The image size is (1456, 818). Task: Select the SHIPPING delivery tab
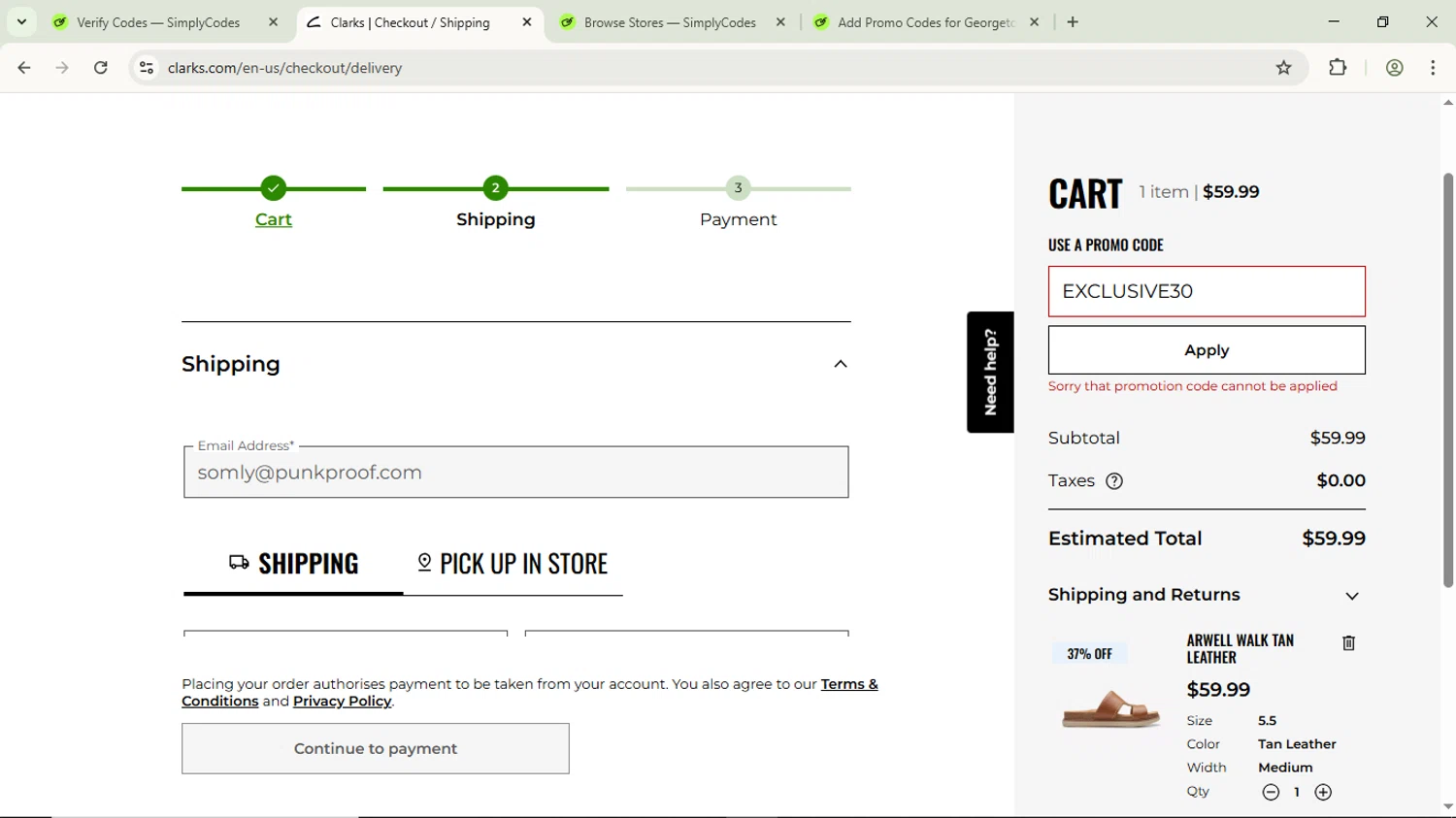click(x=294, y=564)
